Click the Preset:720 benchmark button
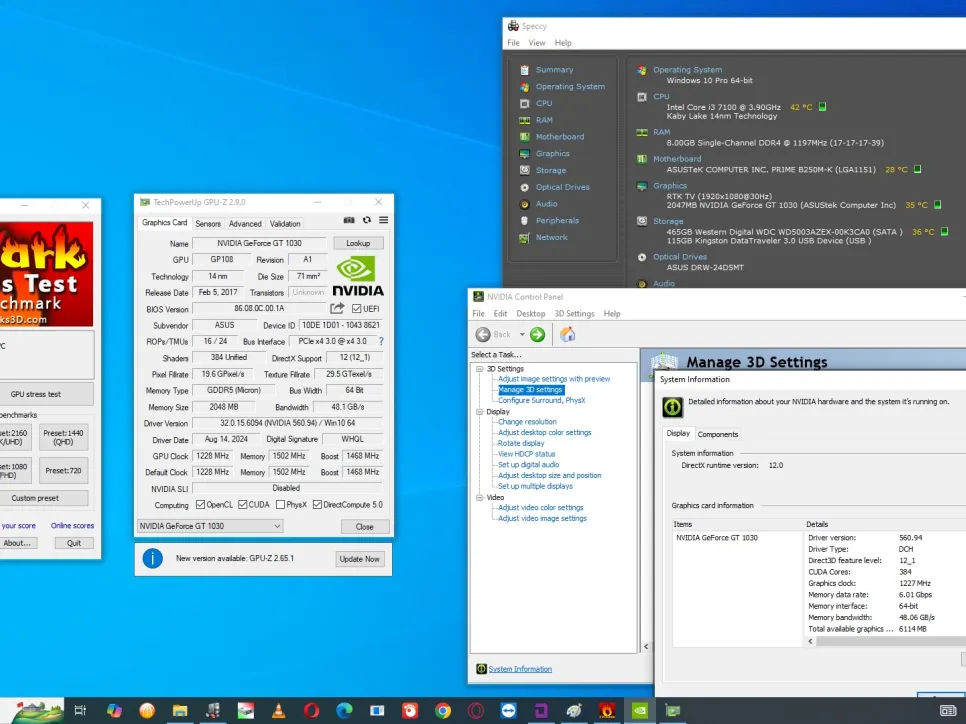The height and width of the screenshot is (724, 966). [63, 471]
